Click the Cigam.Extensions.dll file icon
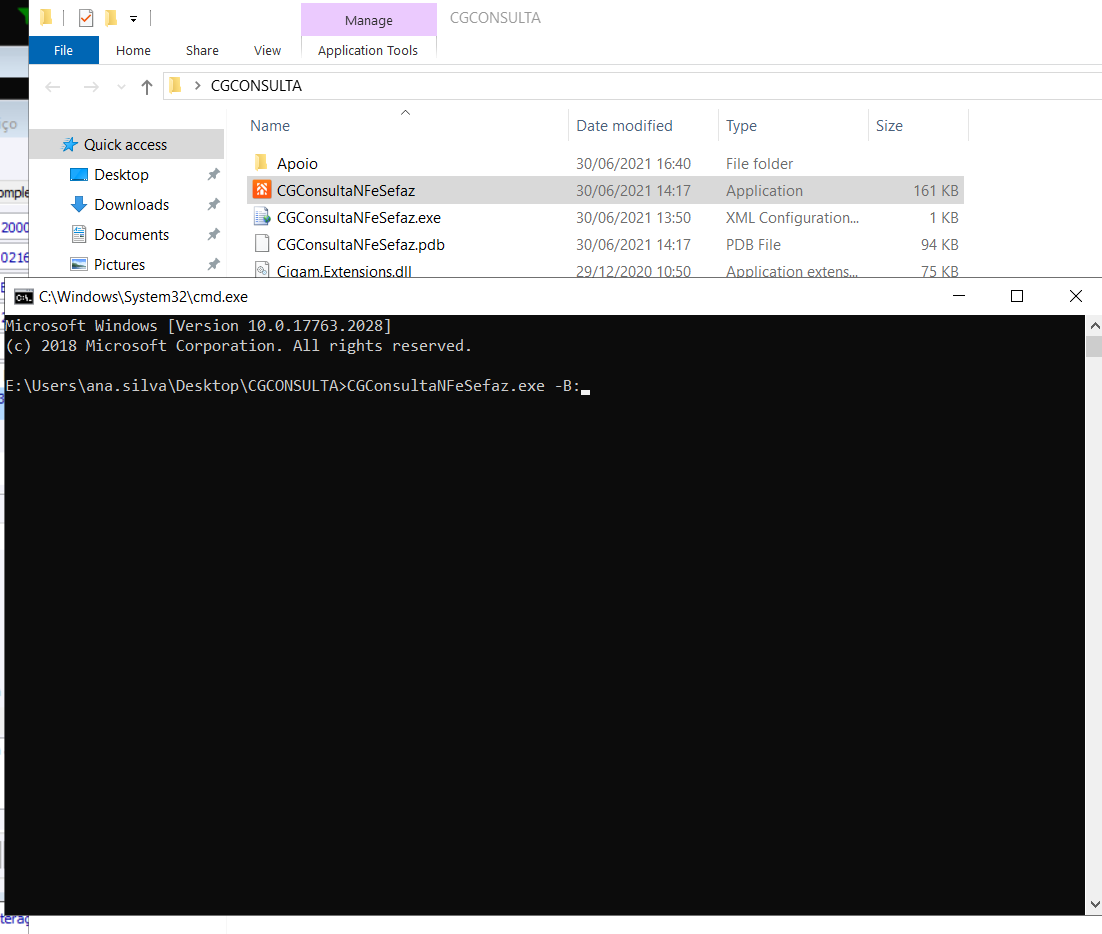 tap(262, 270)
